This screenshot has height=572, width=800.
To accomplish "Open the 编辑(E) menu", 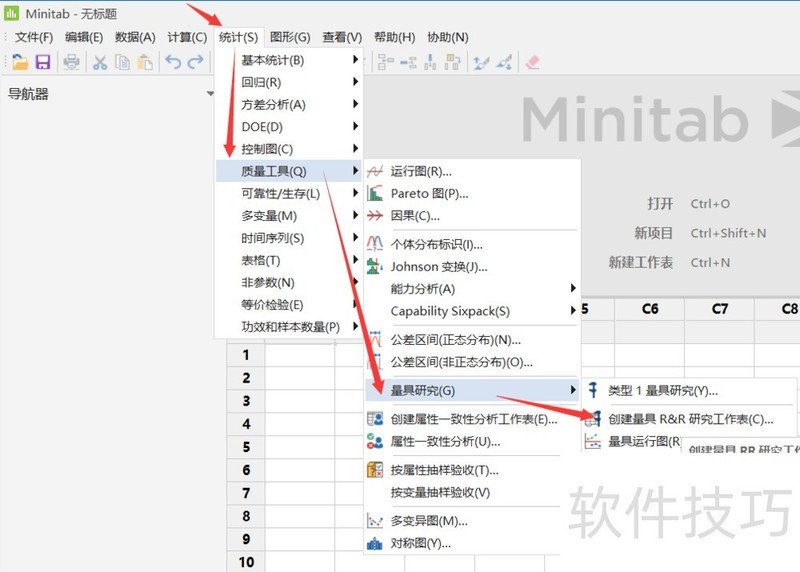I will tap(84, 37).
